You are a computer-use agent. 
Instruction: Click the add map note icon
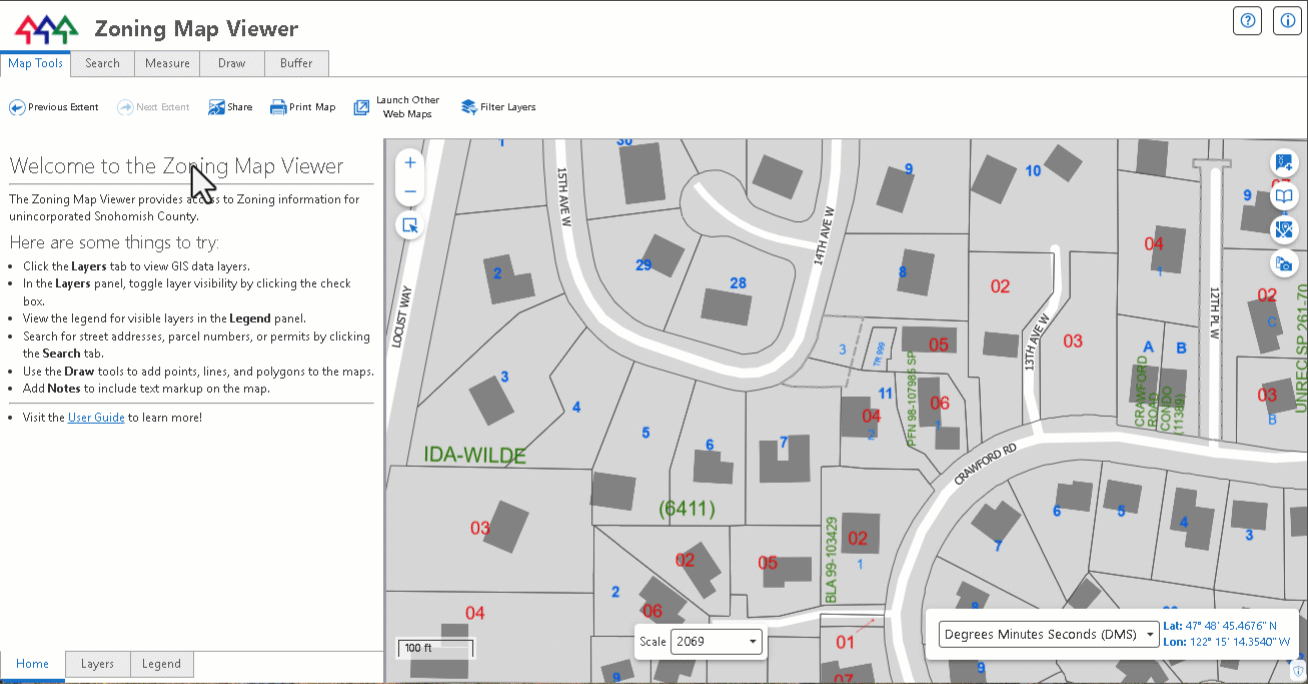(1284, 162)
